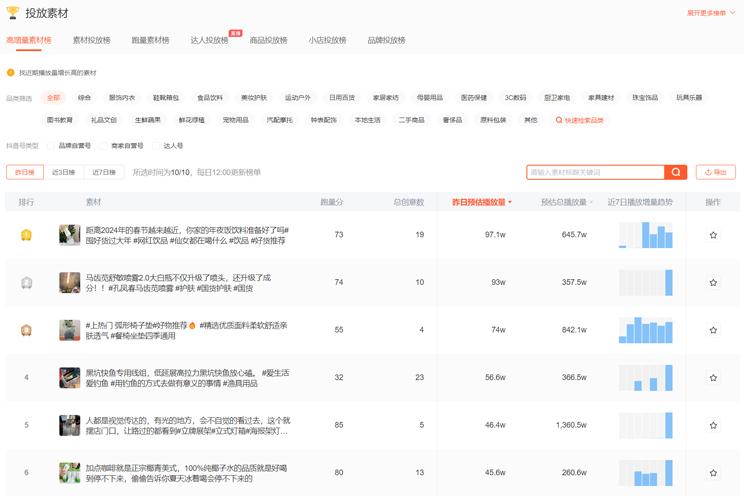Star the third-ranked chair cushion material
The width and height of the screenshot is (744, 496).
[x=713, y=330]
